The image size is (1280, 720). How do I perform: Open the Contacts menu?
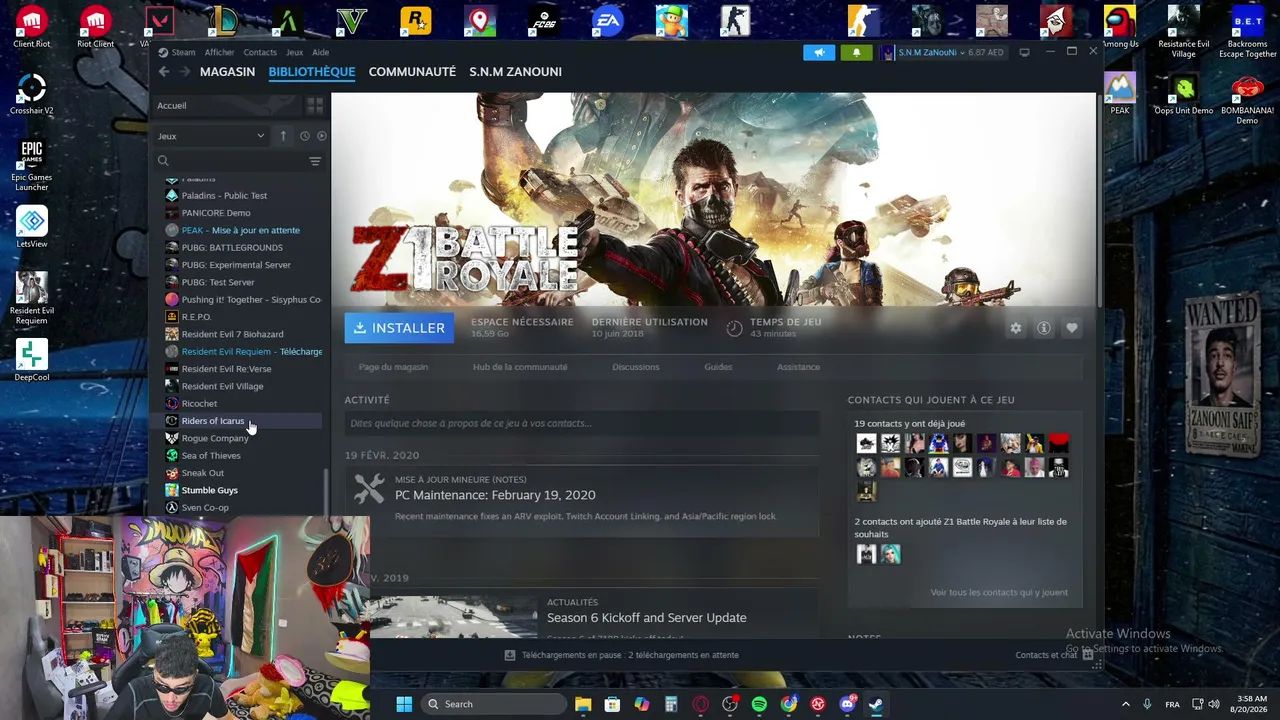260,52
